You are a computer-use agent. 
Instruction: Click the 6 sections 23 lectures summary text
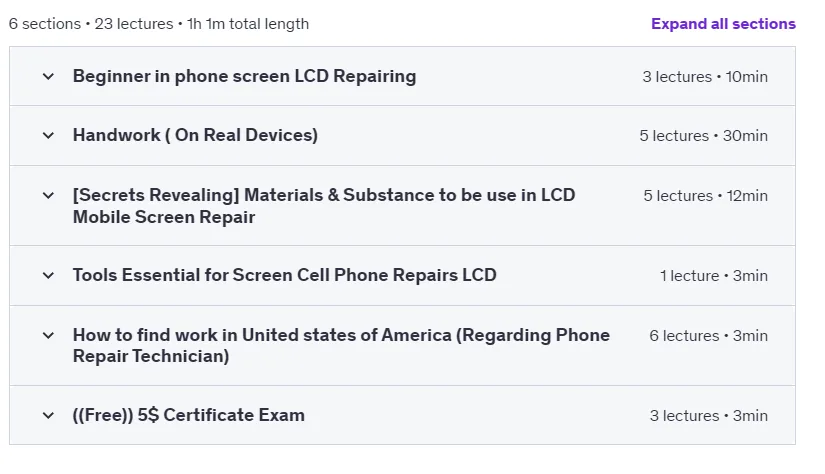pyautogui.click(x=159, y=24)
